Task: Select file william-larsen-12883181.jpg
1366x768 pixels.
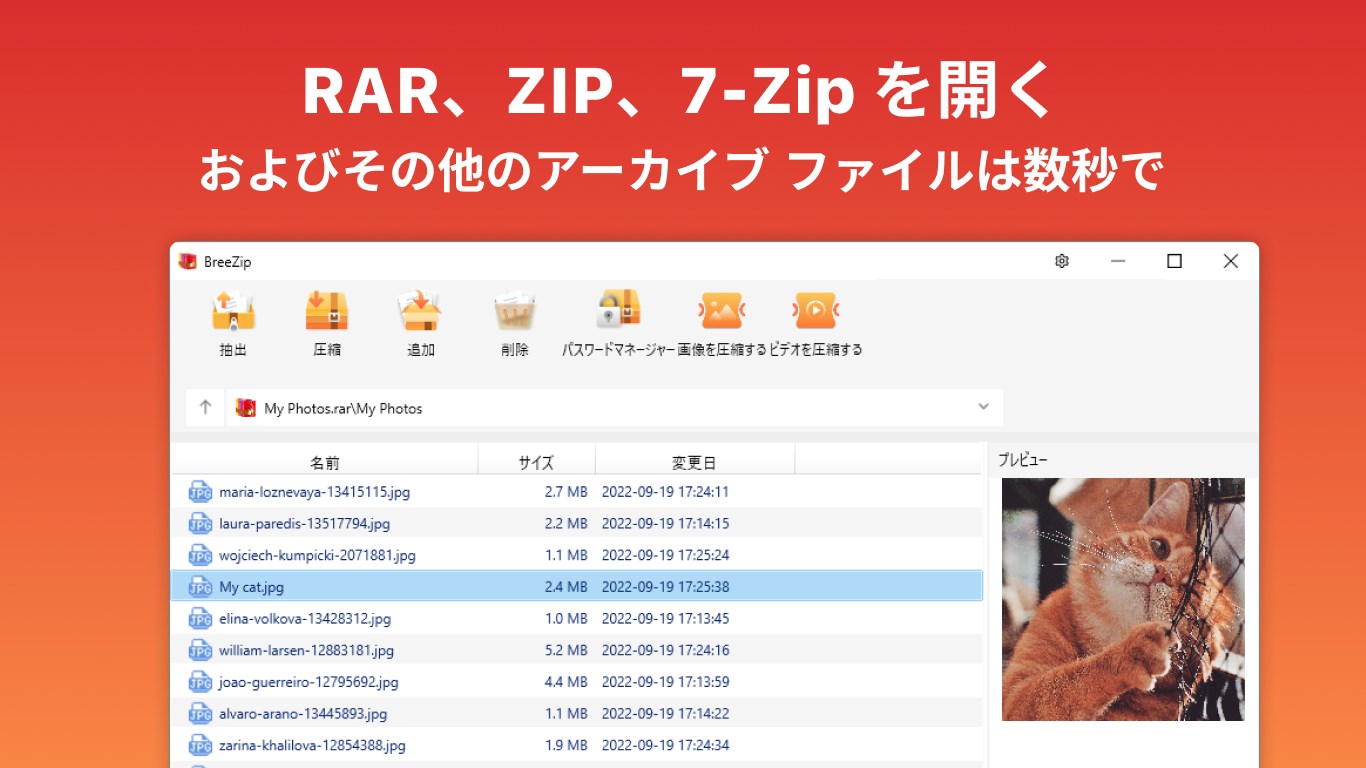Action: pos(306,650)
